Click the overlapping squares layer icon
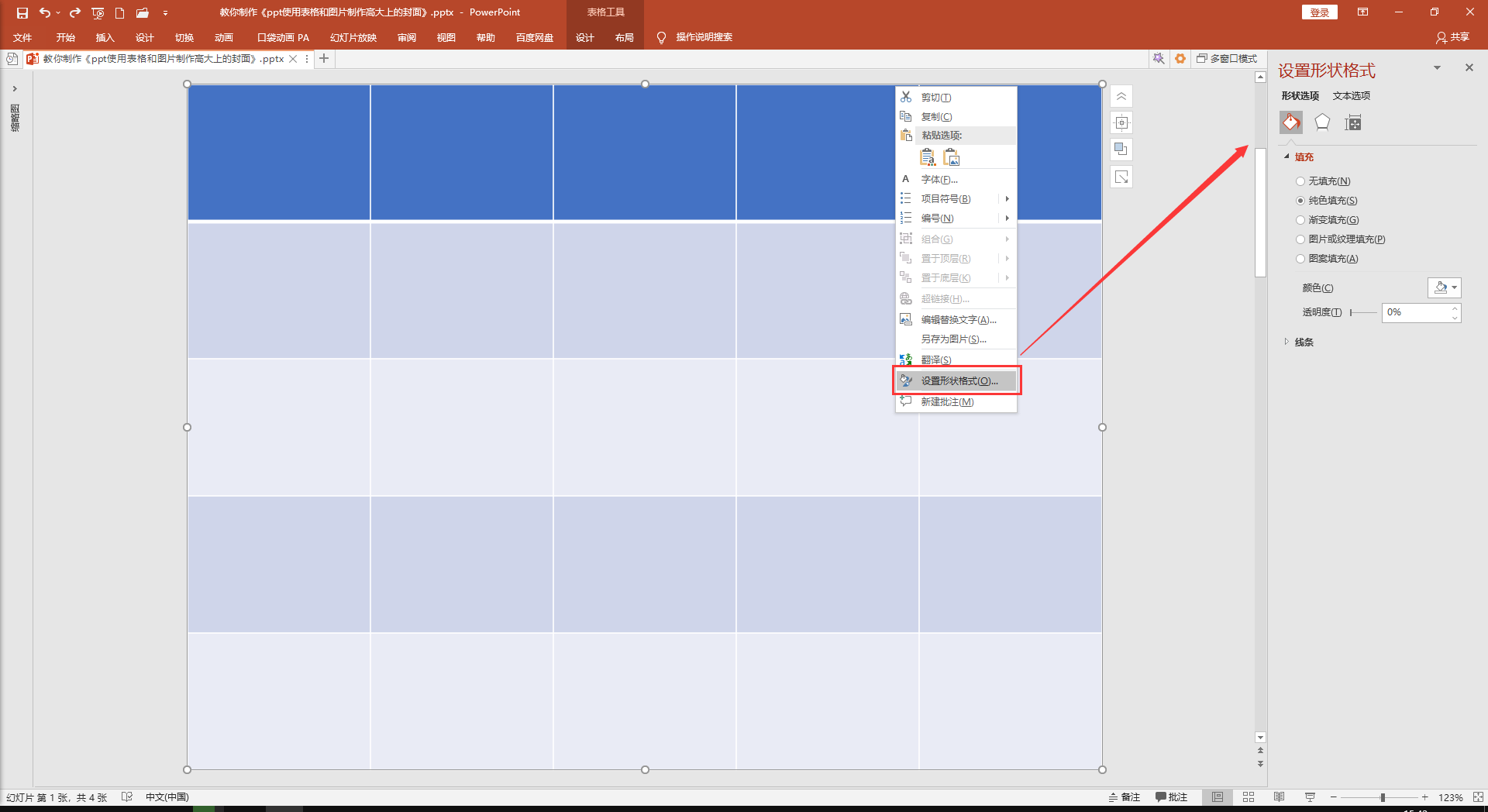 (x=1121, y=149)
